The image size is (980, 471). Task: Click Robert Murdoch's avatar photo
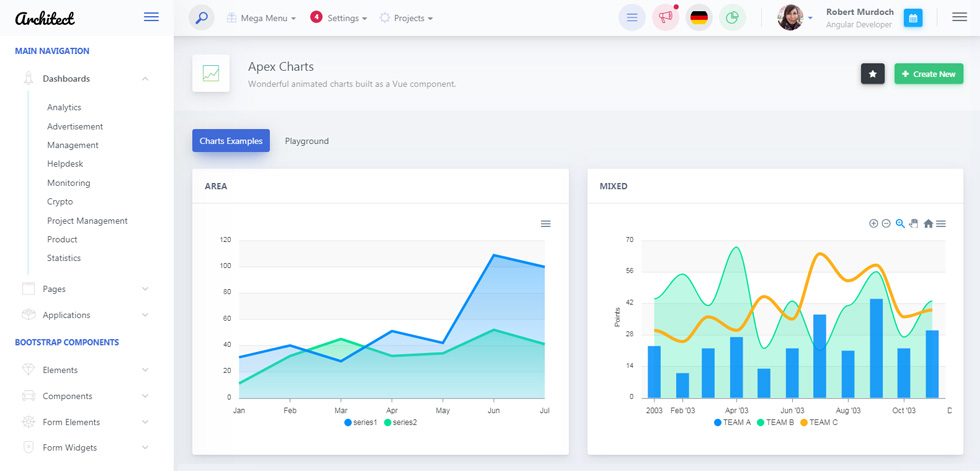click(x=790, y=17)
